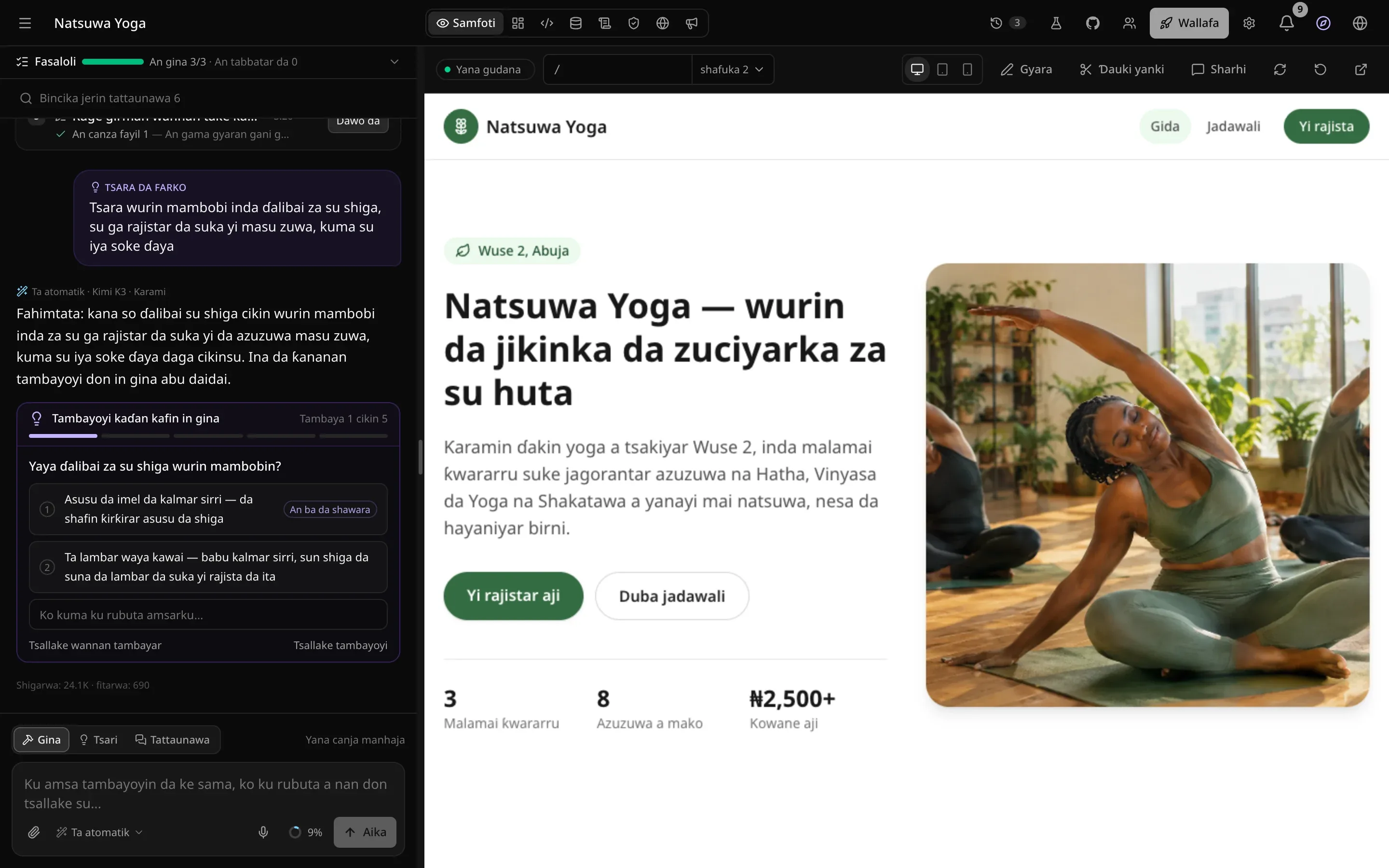Image resolution: width=1389 pixels, height=868 pixels.
Task: Open preview in new tab icon
Action: [1361, 69]
